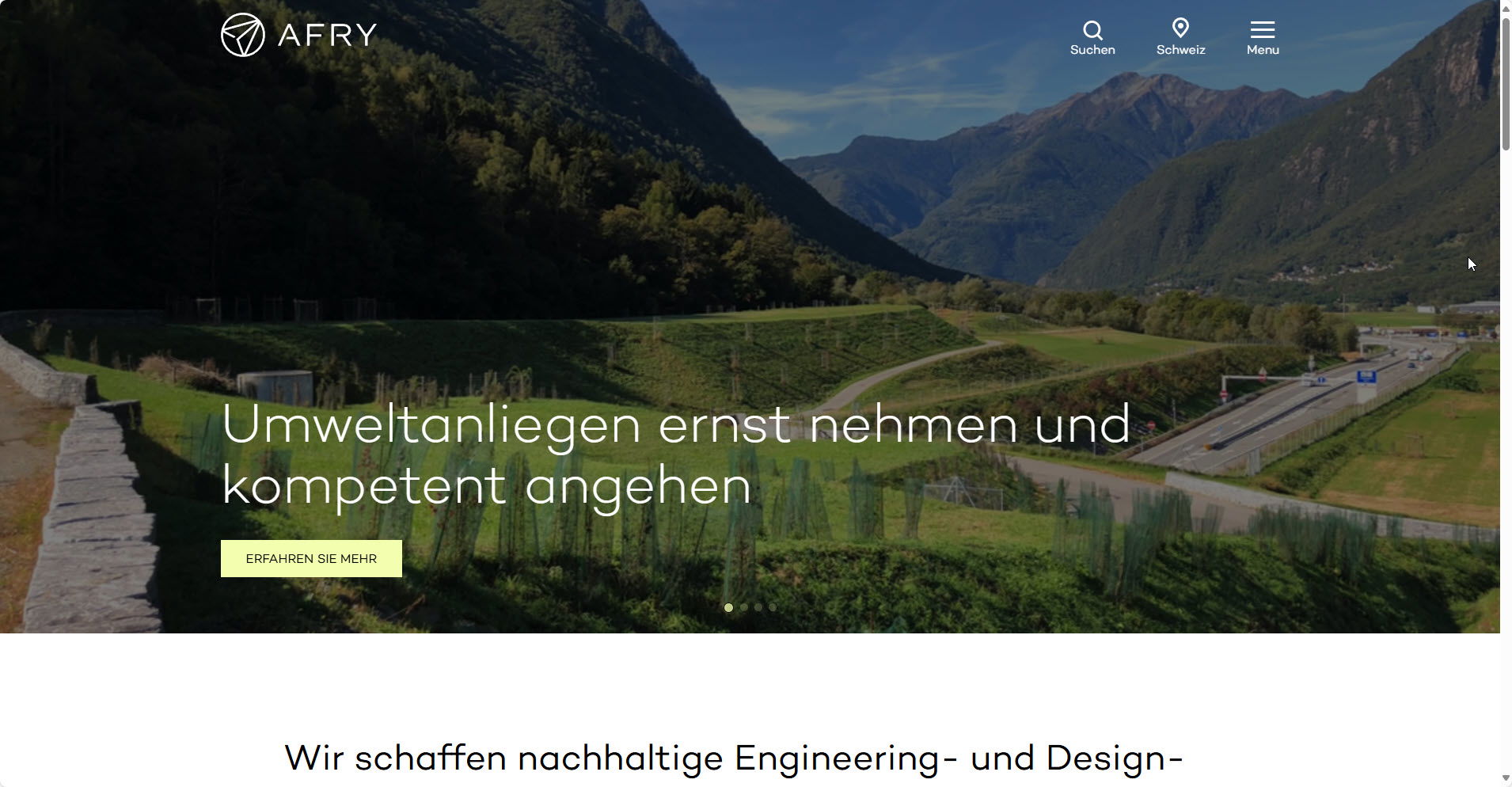Click the scrollbar up arrow
The height and width of the screenshot is (787, 1512).
click(x=1506, y=6)
